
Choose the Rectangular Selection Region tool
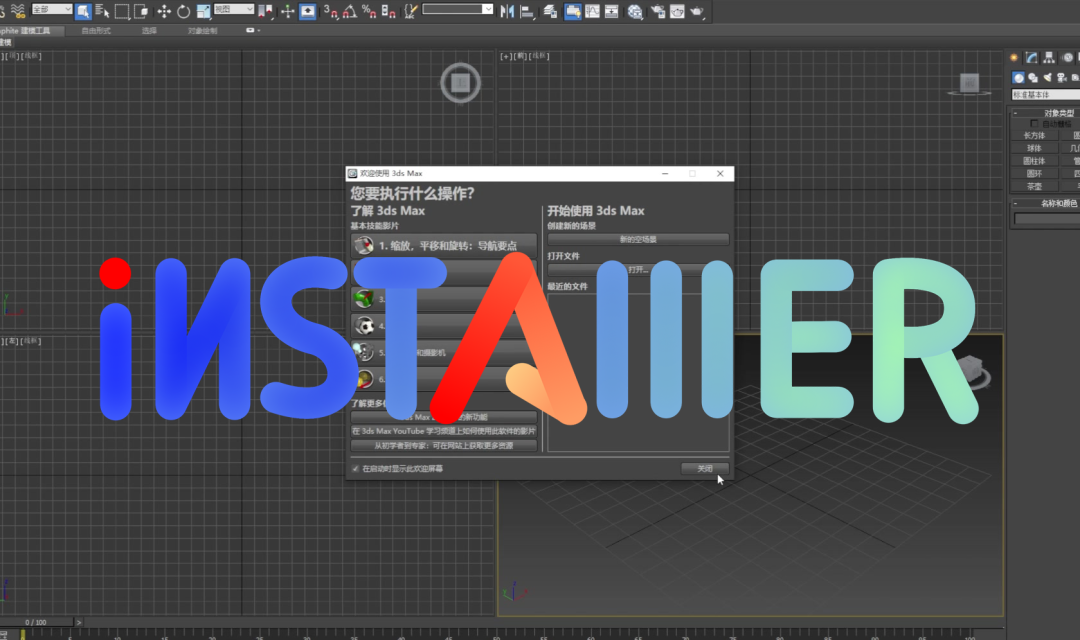[122, 11]
